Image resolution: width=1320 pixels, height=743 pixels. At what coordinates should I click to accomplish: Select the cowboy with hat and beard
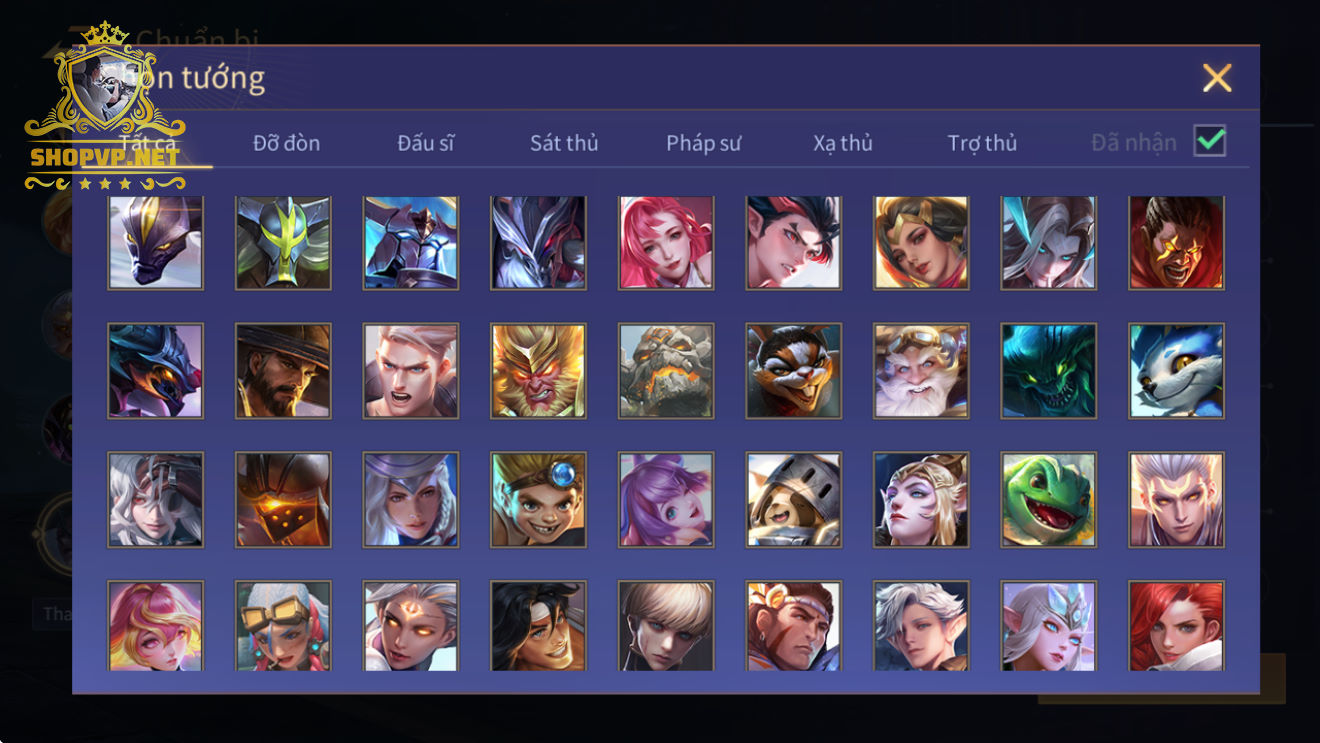(x=283, y=371)
